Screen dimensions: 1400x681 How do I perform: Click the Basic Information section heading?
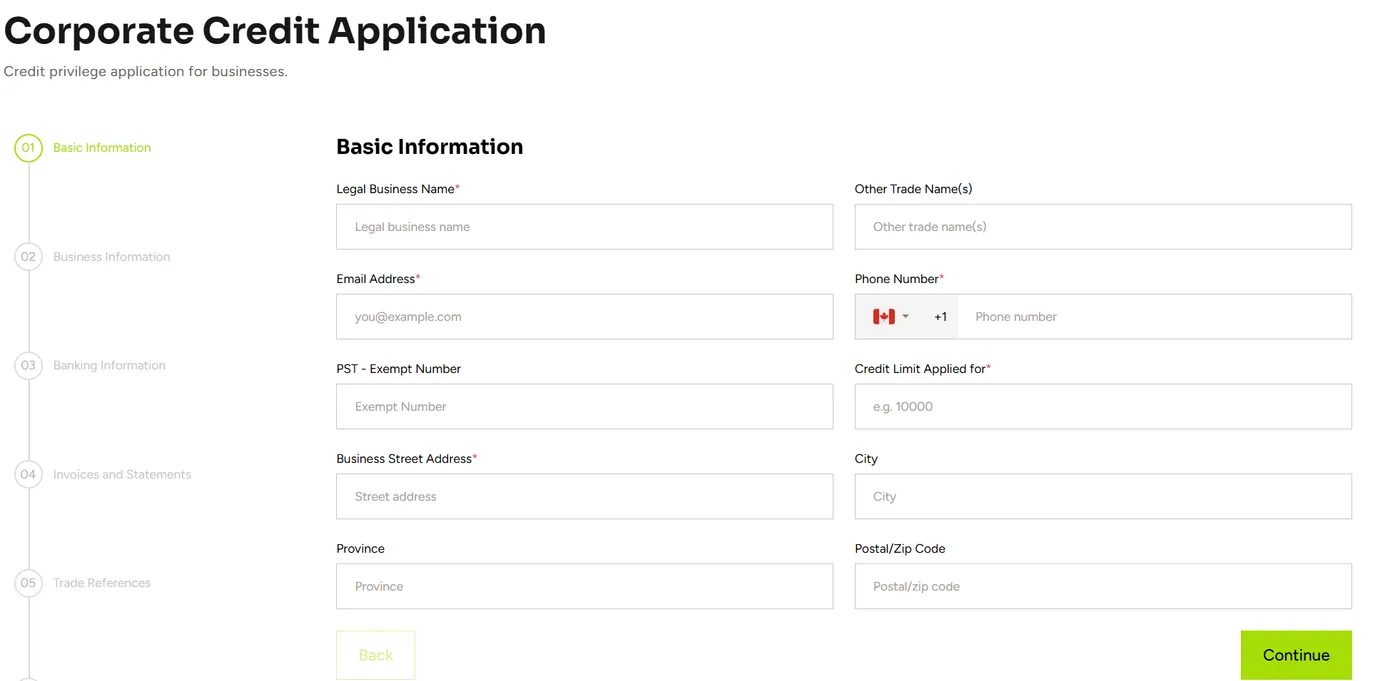[429, 147]
